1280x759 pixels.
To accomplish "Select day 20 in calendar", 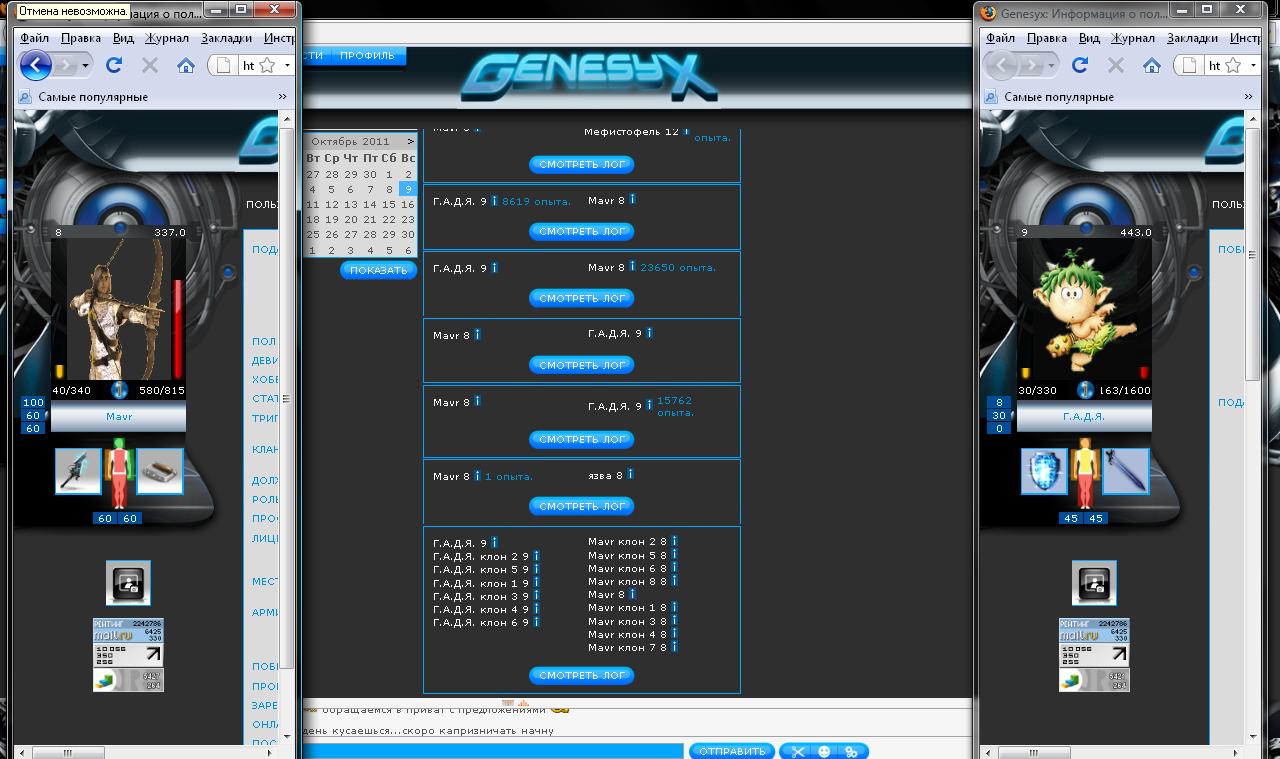I will point(351,219).
